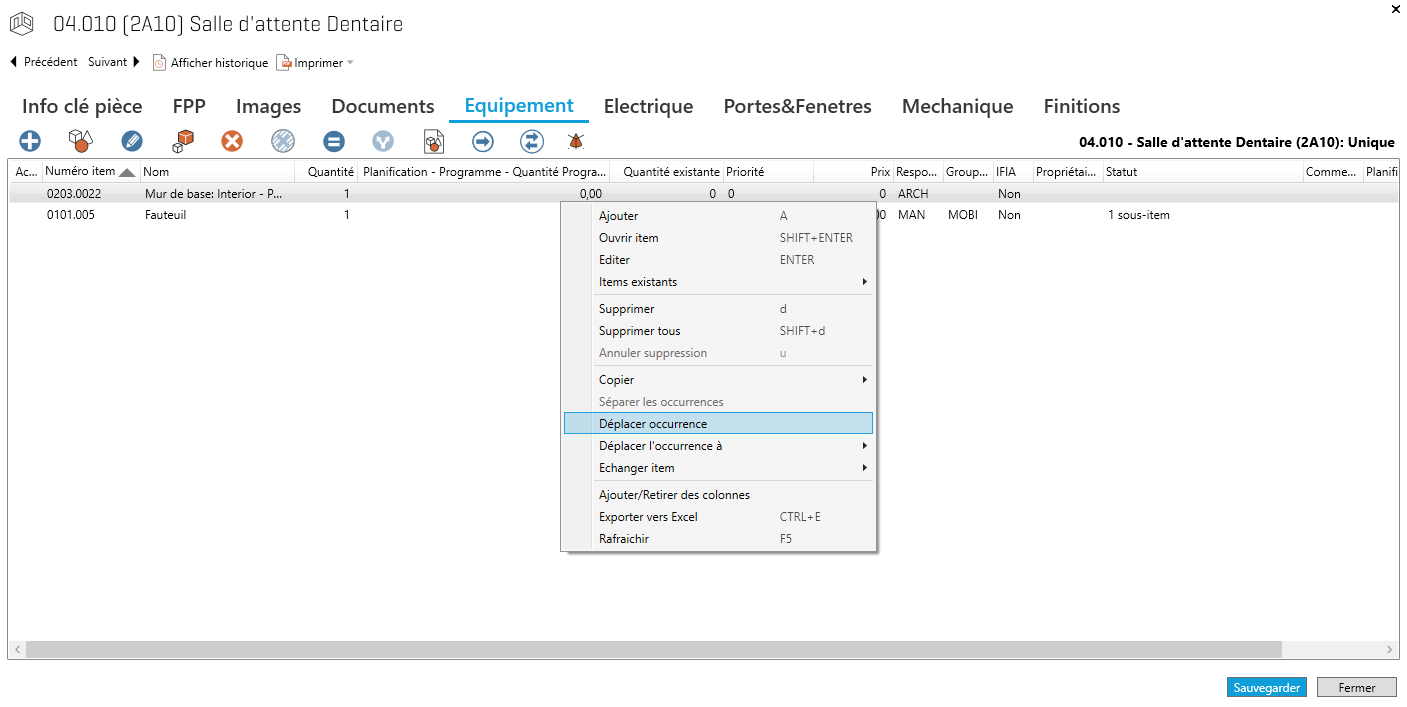Click the blue equals sign icon

[x=334, y=141]
